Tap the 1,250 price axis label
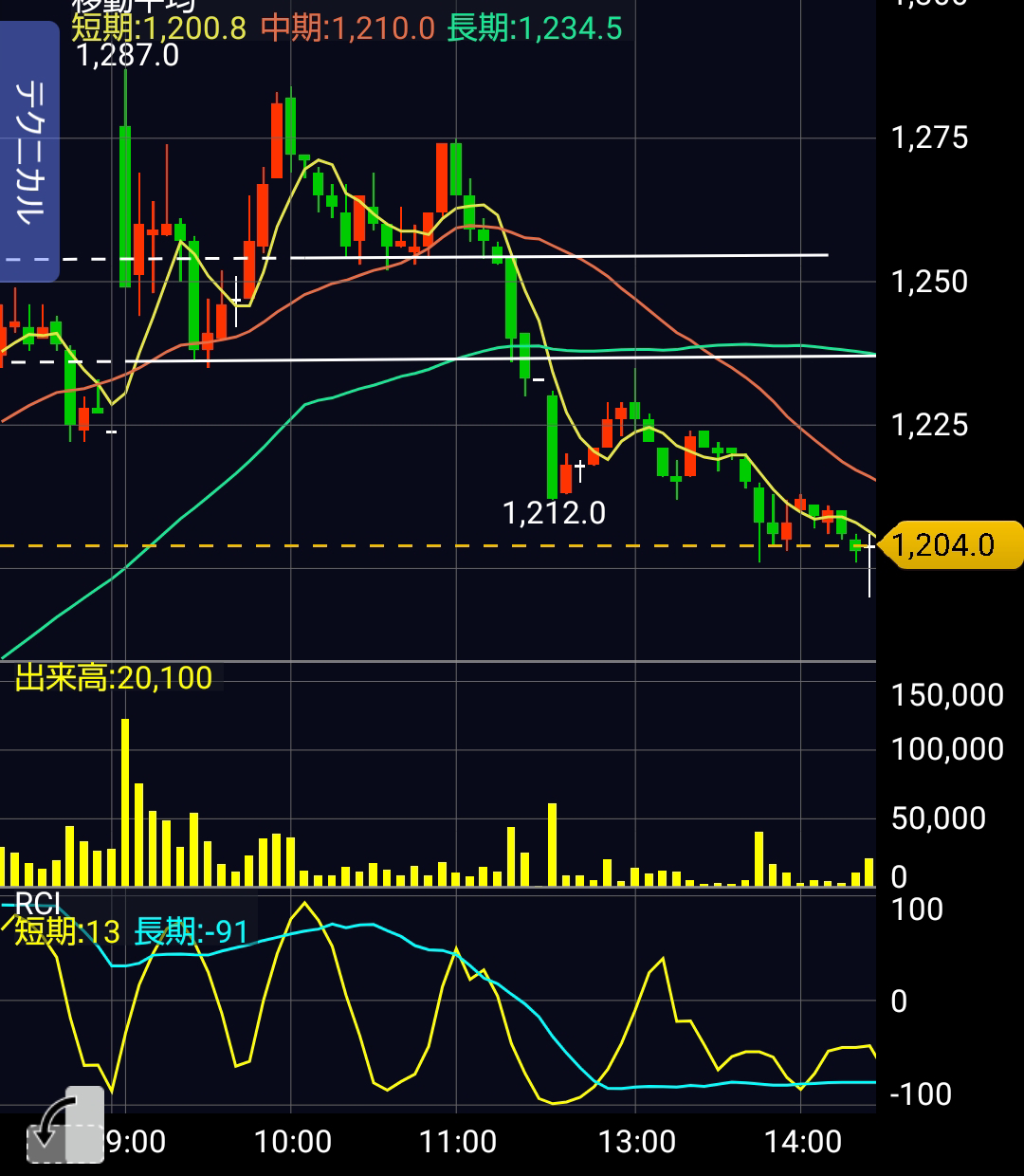 (929, 282)
